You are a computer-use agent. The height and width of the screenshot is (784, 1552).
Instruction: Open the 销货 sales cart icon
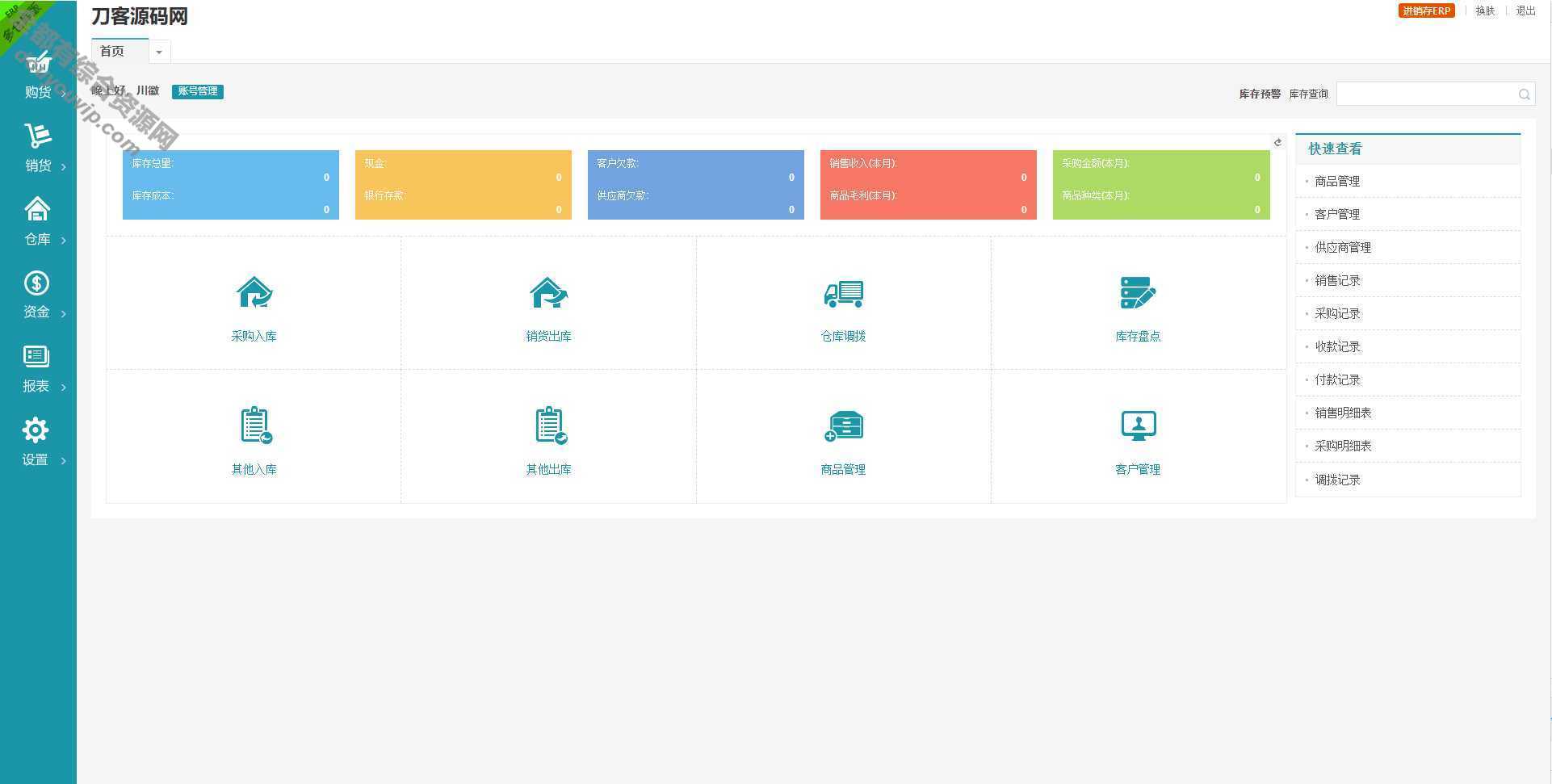[x=38, y=136]
